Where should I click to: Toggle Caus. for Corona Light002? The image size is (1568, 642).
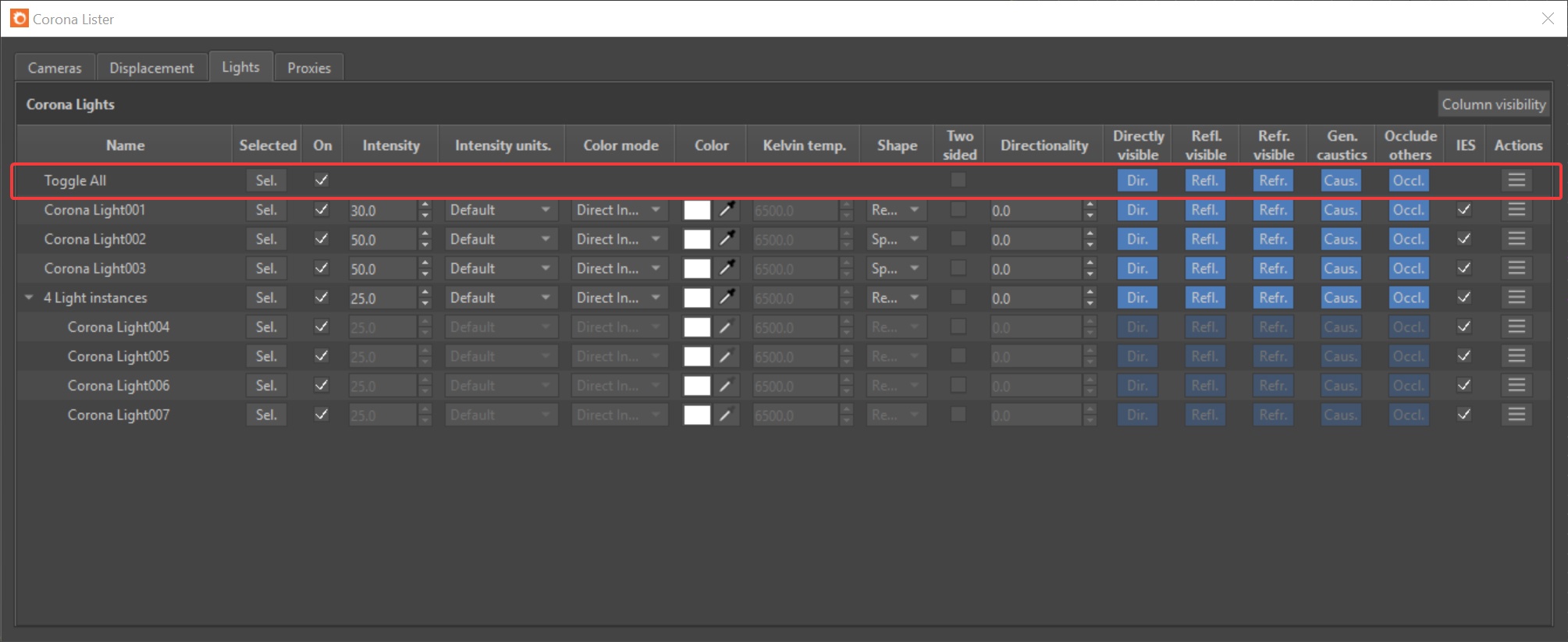pos(1341,239)
